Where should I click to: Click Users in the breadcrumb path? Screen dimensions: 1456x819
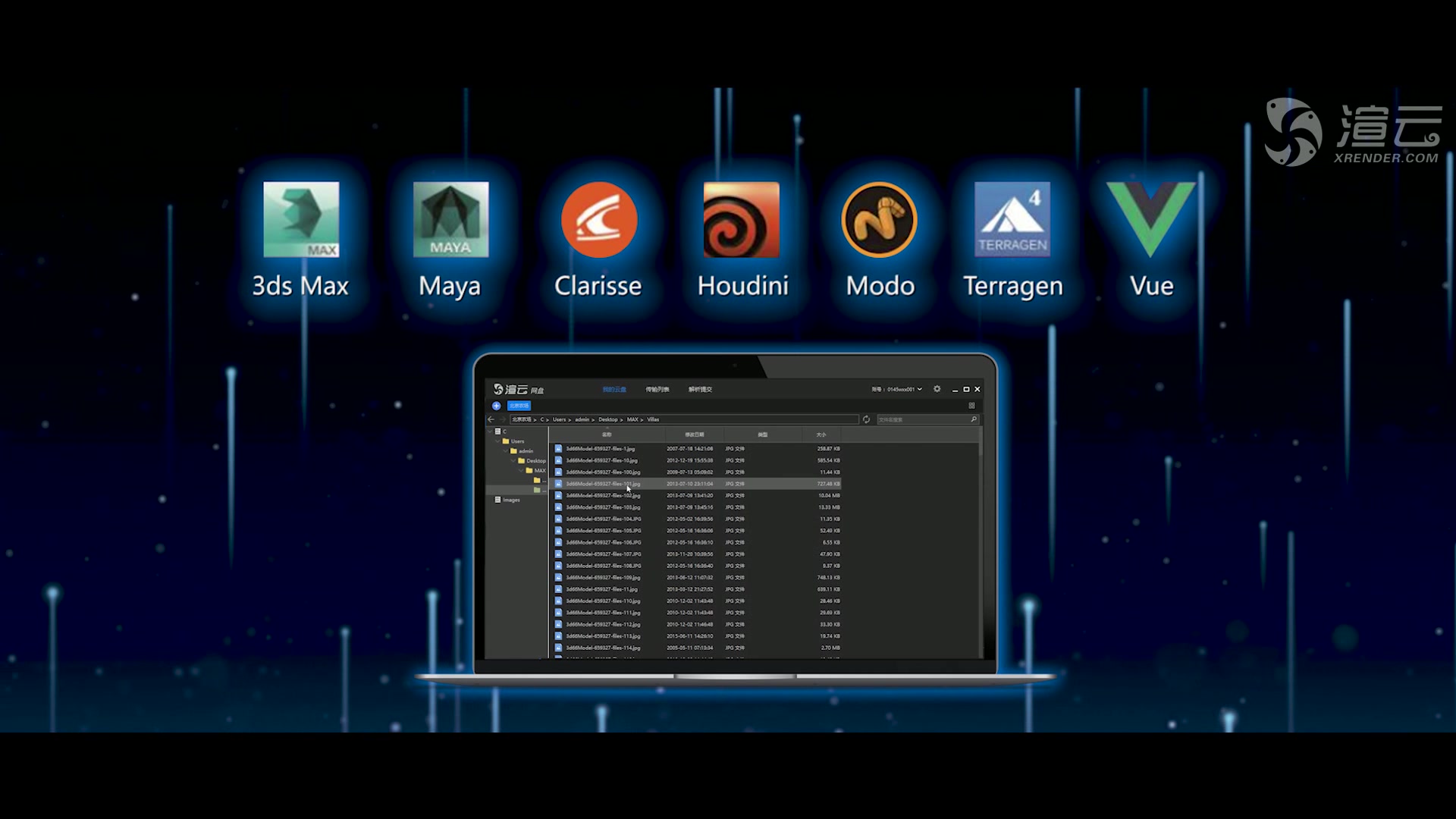coord(559,419)
